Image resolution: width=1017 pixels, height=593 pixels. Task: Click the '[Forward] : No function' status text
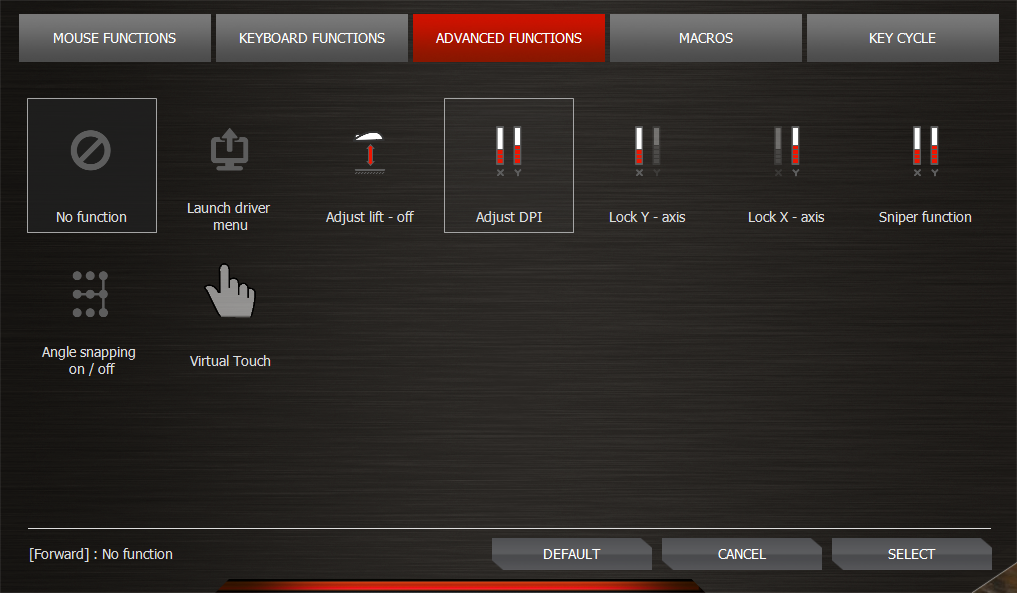(x=101, y=554)
